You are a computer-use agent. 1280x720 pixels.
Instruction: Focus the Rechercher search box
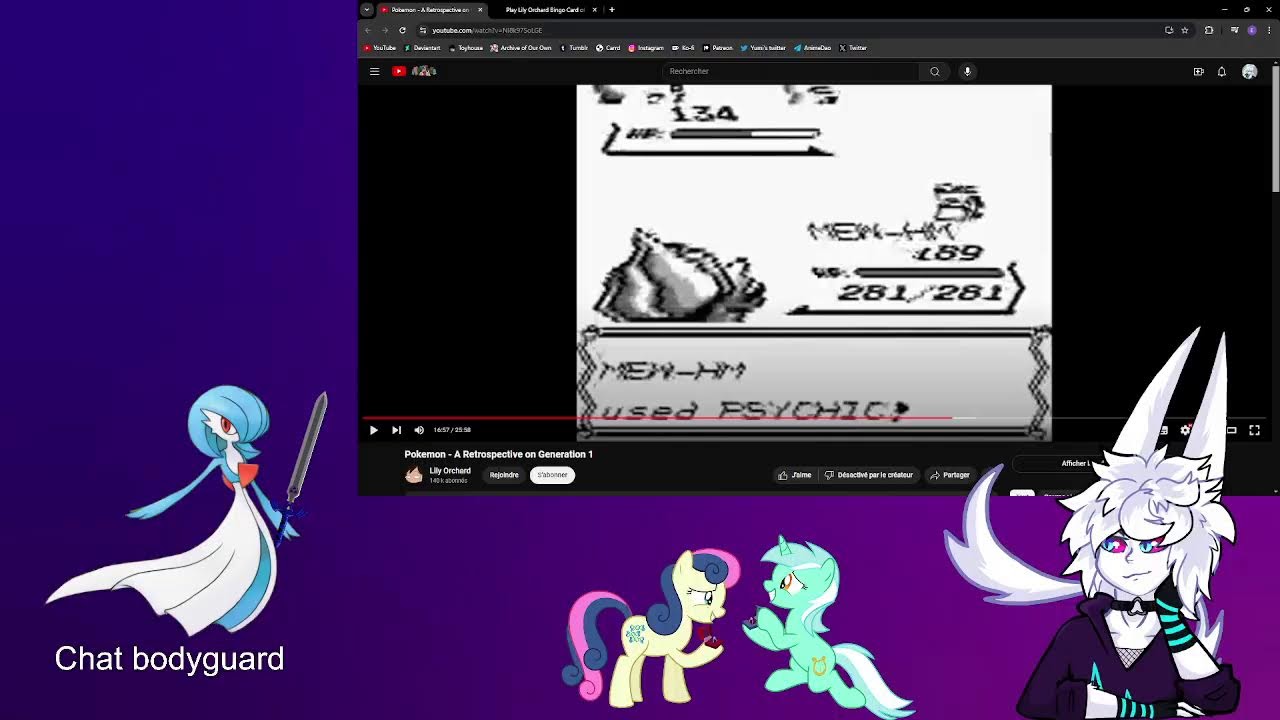tap(790, 71)
